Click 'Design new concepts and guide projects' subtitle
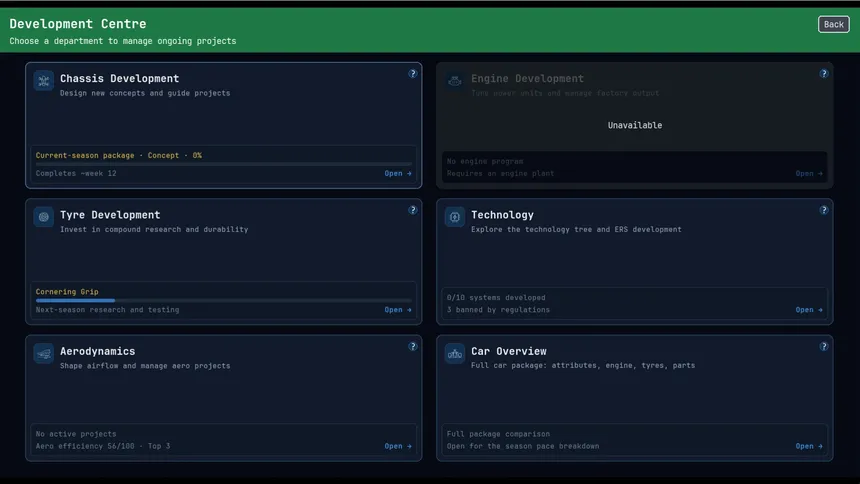 click(x=145, y=93)
